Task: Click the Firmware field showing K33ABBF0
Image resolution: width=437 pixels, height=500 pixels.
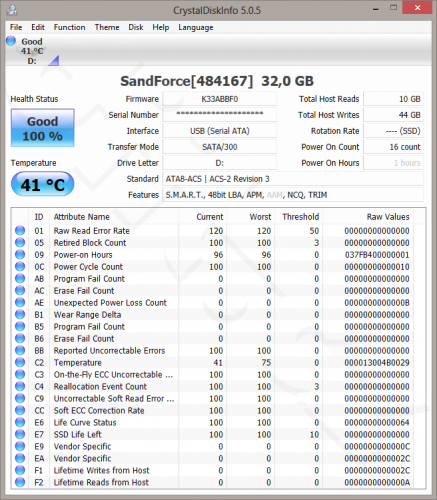Action: click(x=220, y=99)
